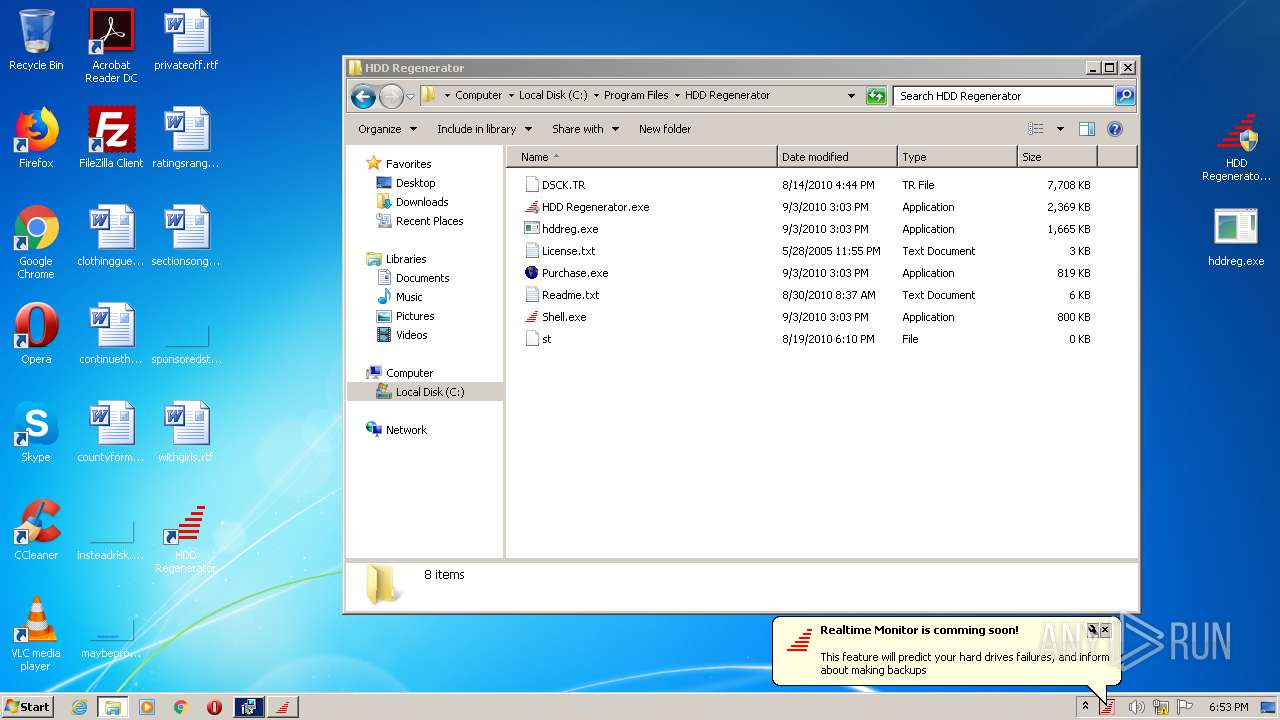Show hidden tray icons arrow
The image size is (1280, 720).
pos(1085,707)
